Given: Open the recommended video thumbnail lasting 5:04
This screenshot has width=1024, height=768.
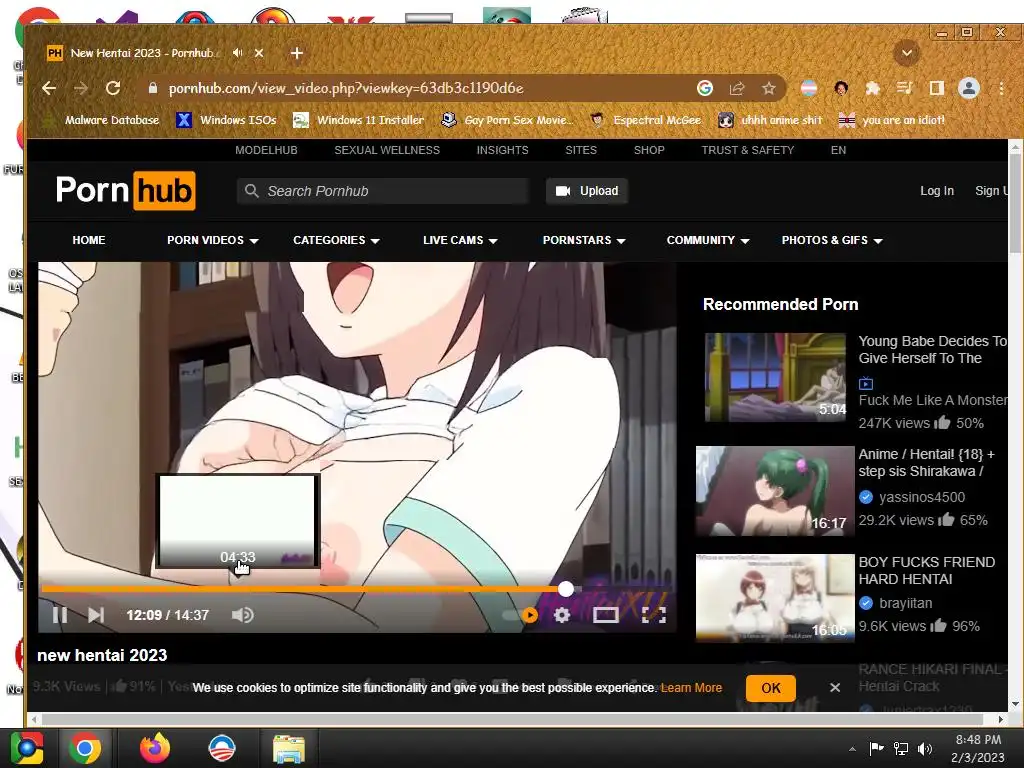Looking at the screenshot, I should (775, 377).
